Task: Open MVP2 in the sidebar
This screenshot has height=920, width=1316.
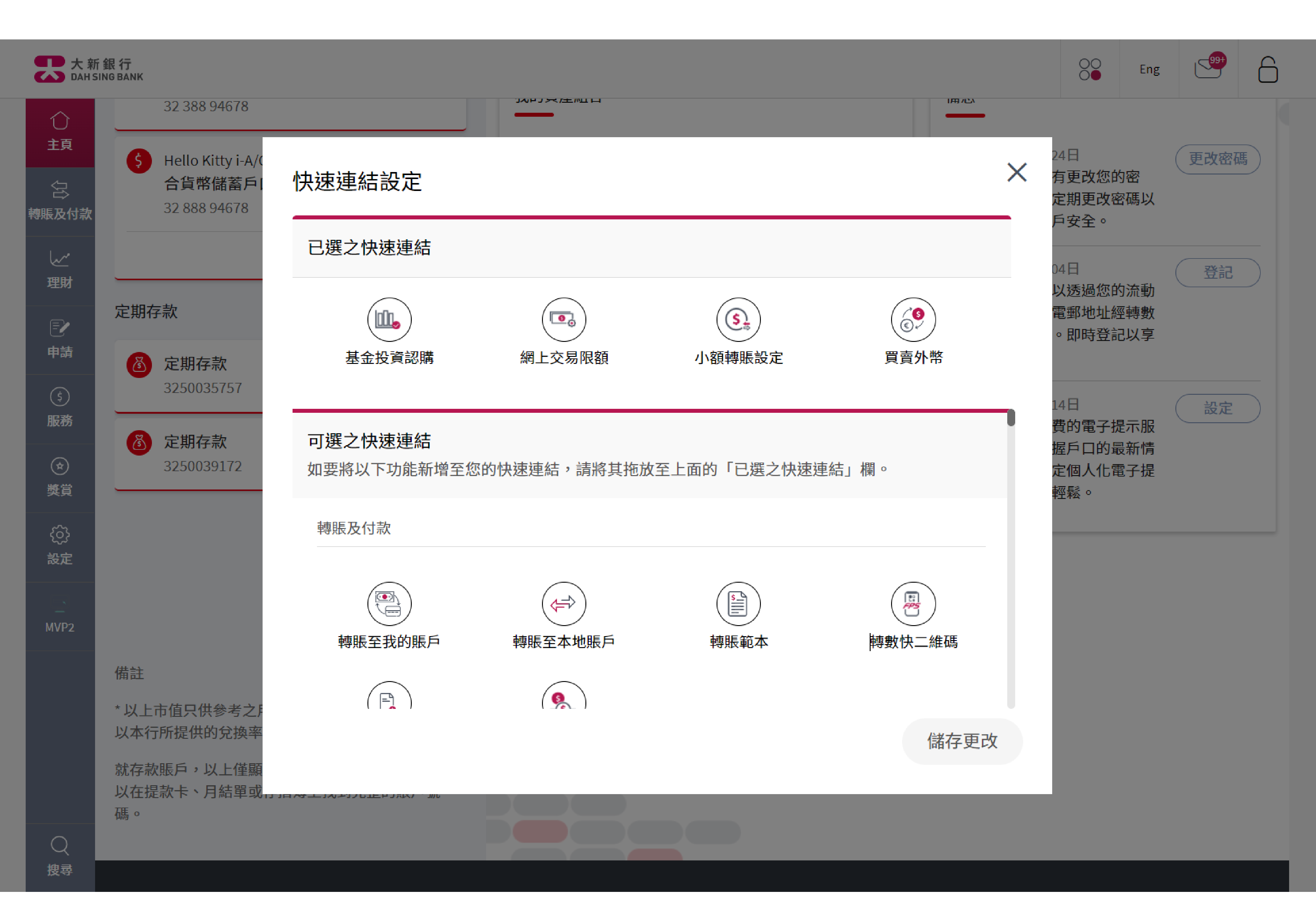Action: [60, 616]
